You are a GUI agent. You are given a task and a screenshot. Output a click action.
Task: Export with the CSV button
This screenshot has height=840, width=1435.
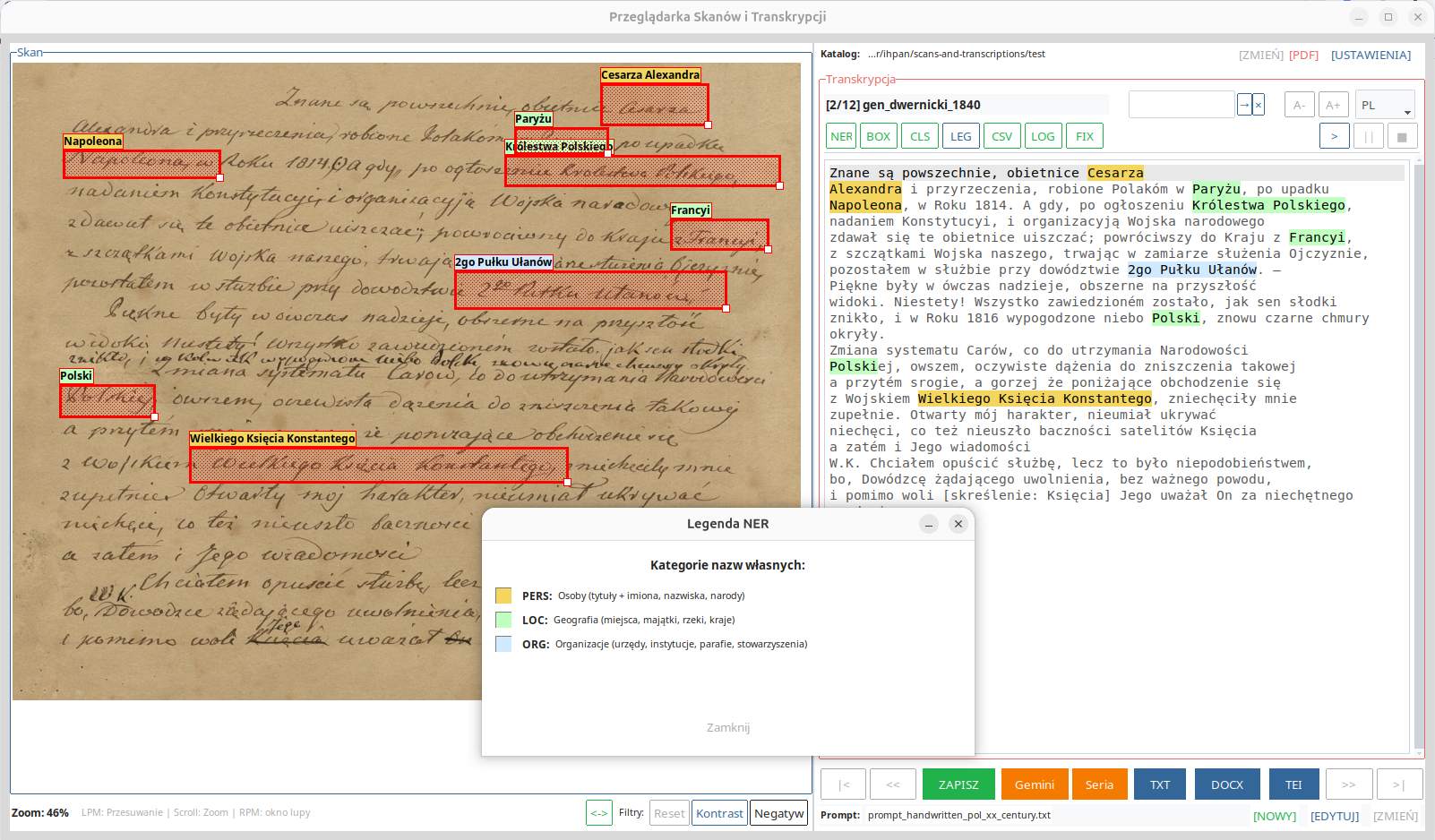1002,136
